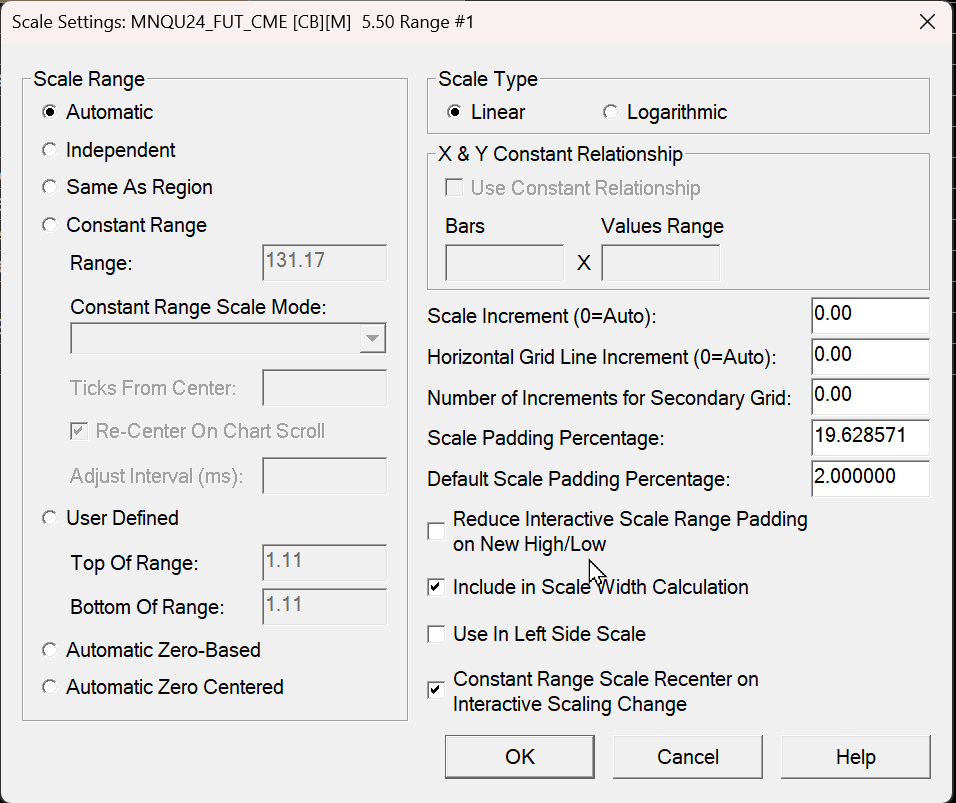
Task: Select Same As Region radio button
Action: click(50, 187)
